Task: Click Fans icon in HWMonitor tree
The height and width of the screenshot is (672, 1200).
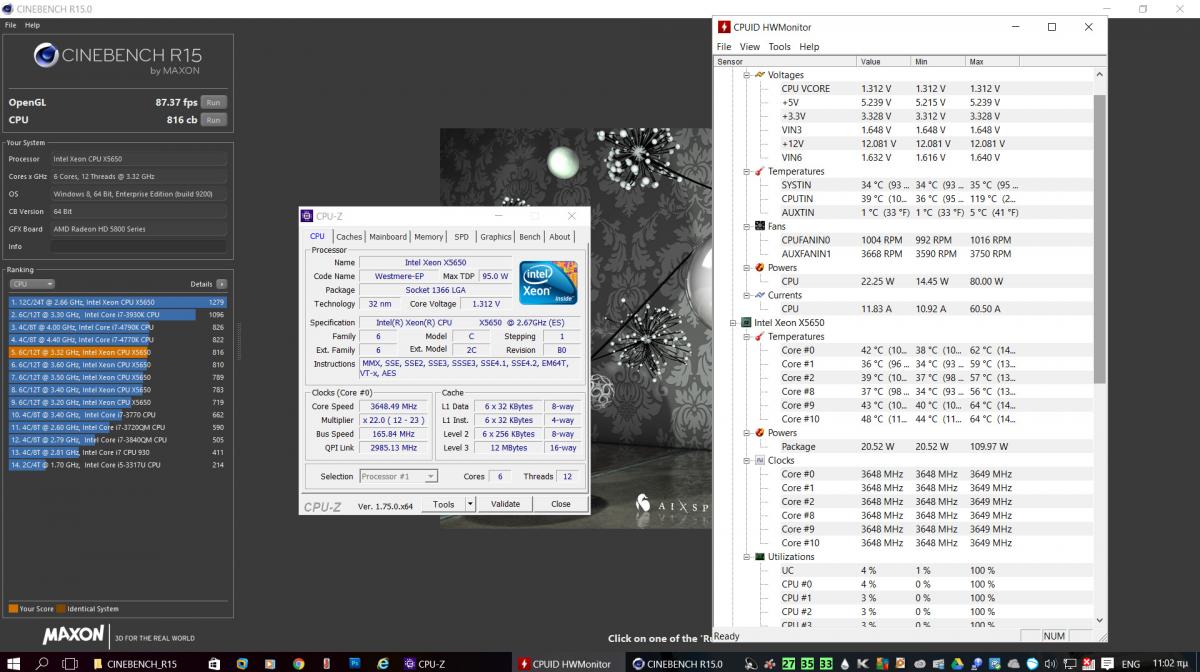Action: point(760,226)
